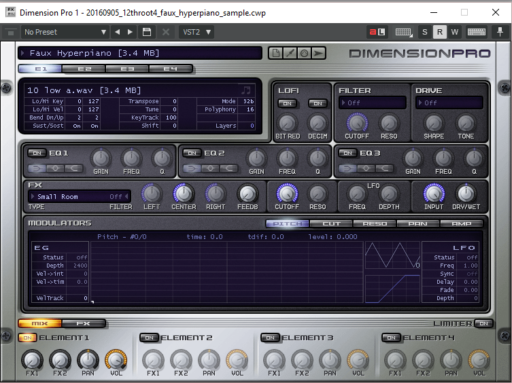Screen dimensions: 512x383
Task: Click the round dial icon beside program name
Action: [304, 53]
